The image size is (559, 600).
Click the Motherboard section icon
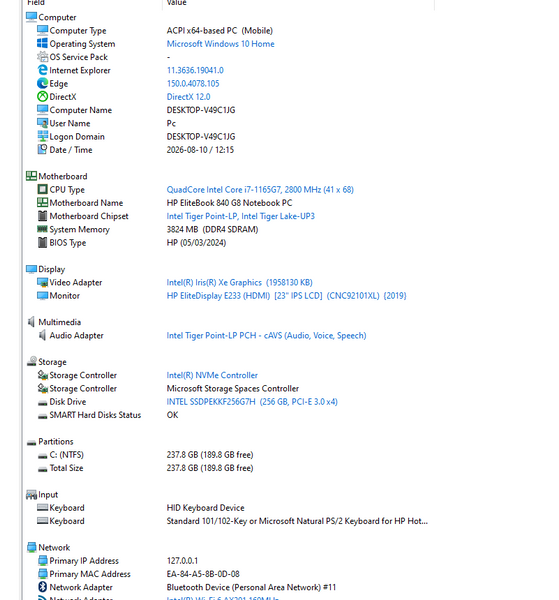(31, 176)
